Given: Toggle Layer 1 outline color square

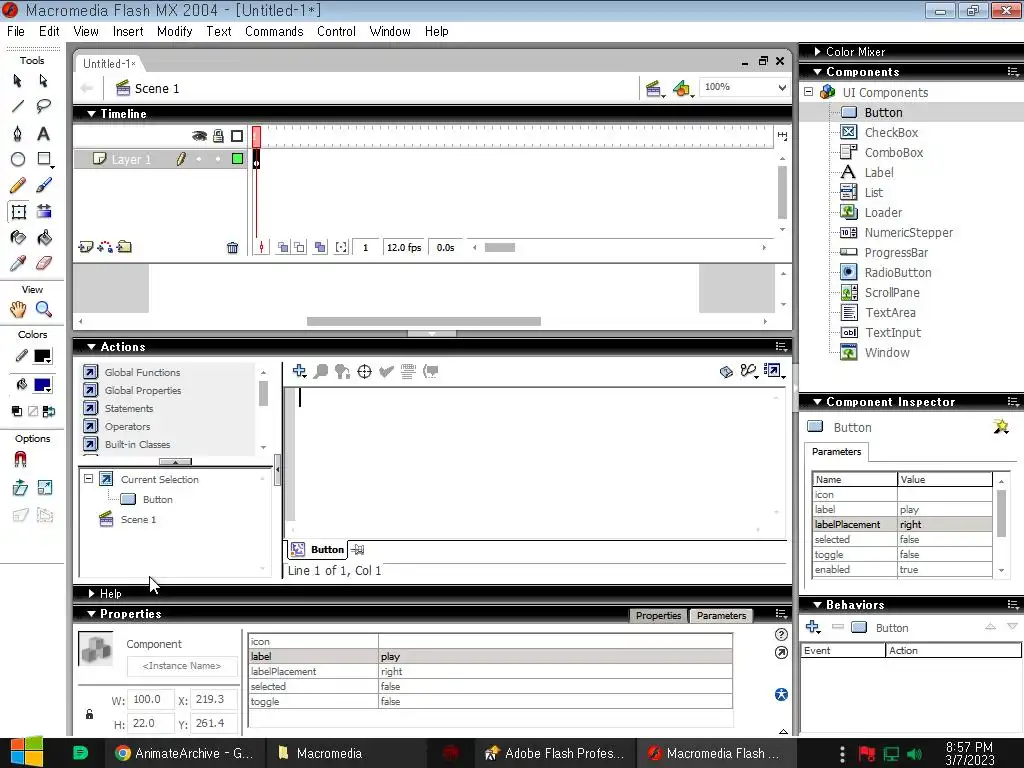Looking at the screenshot, I should (238, 159).
